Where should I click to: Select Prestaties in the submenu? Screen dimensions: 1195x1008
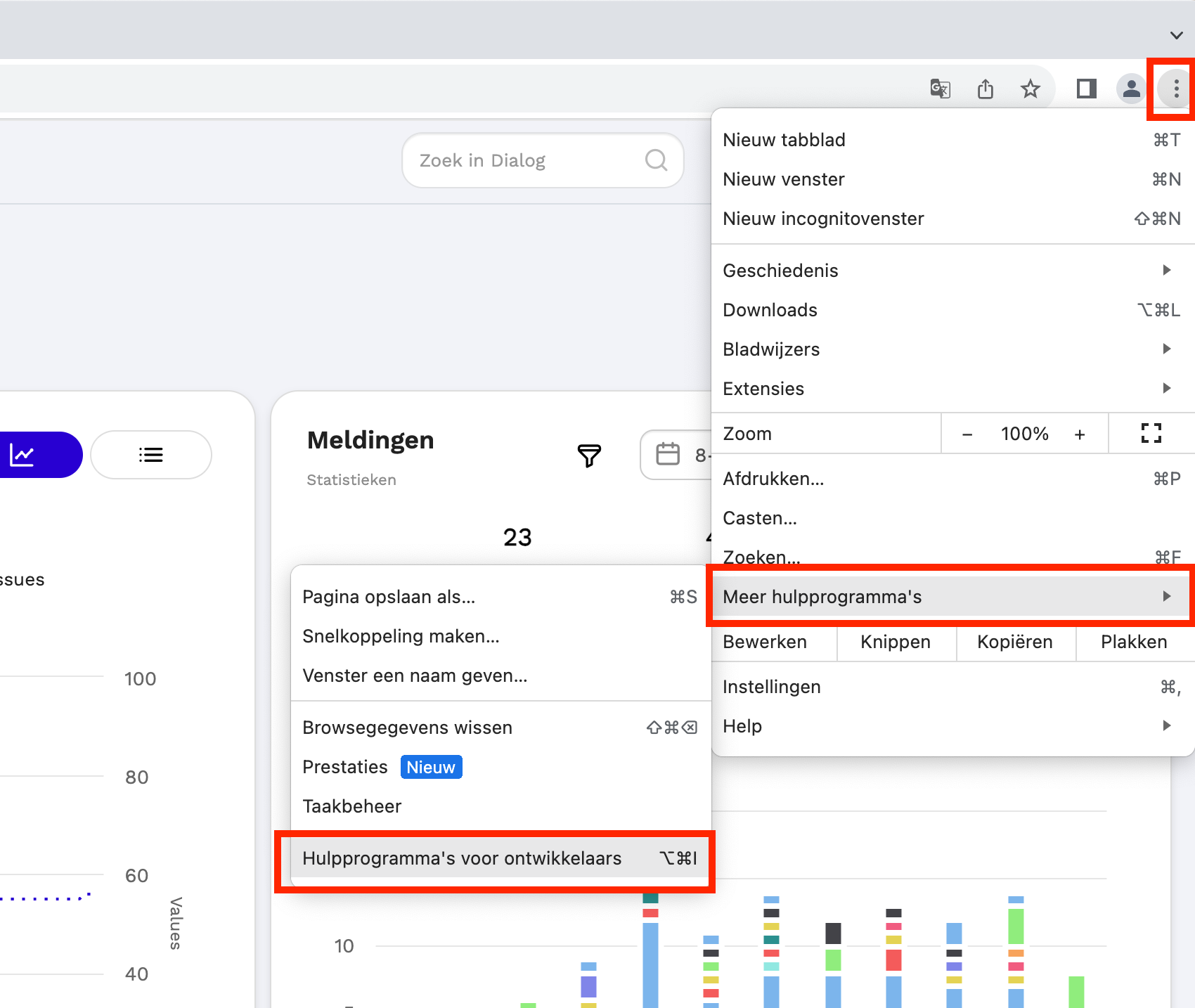[500, 767]
